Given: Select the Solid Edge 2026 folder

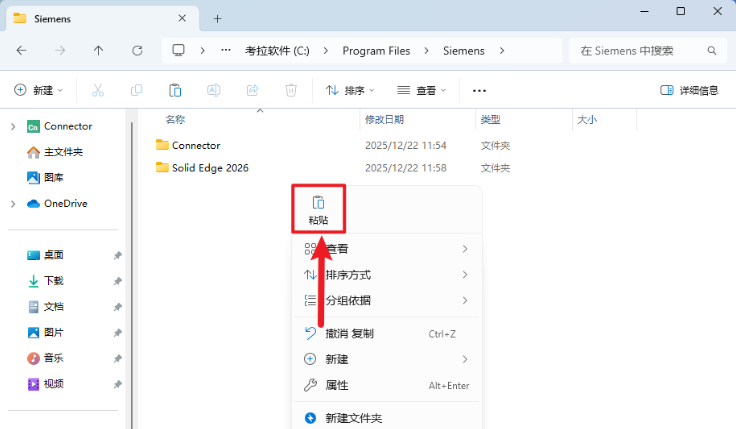Looking at the screenshot, I should click(x=209, y=168).
